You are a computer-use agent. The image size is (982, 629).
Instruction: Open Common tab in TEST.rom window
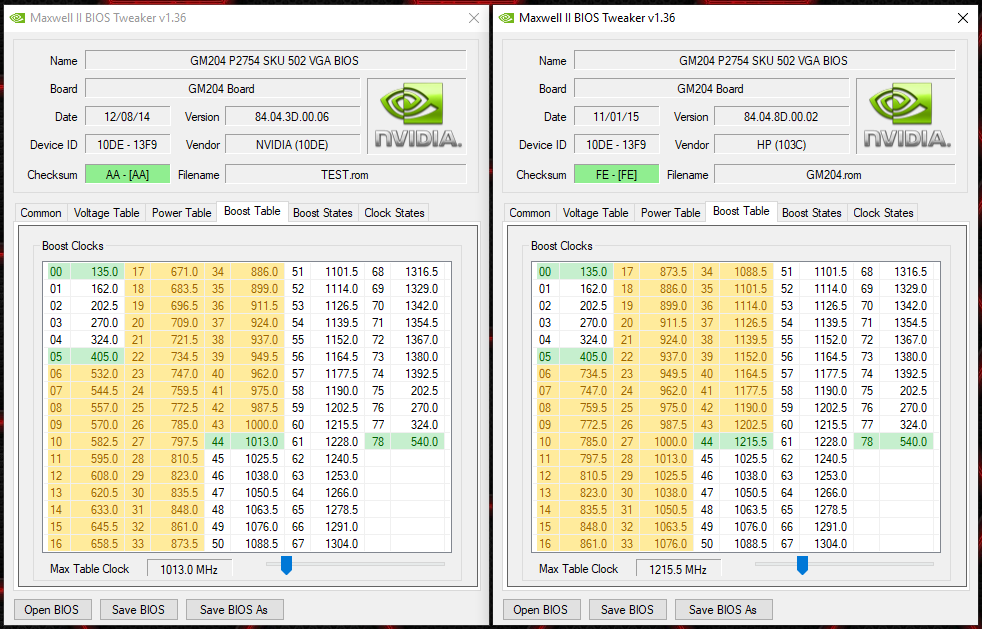[41, 213]
